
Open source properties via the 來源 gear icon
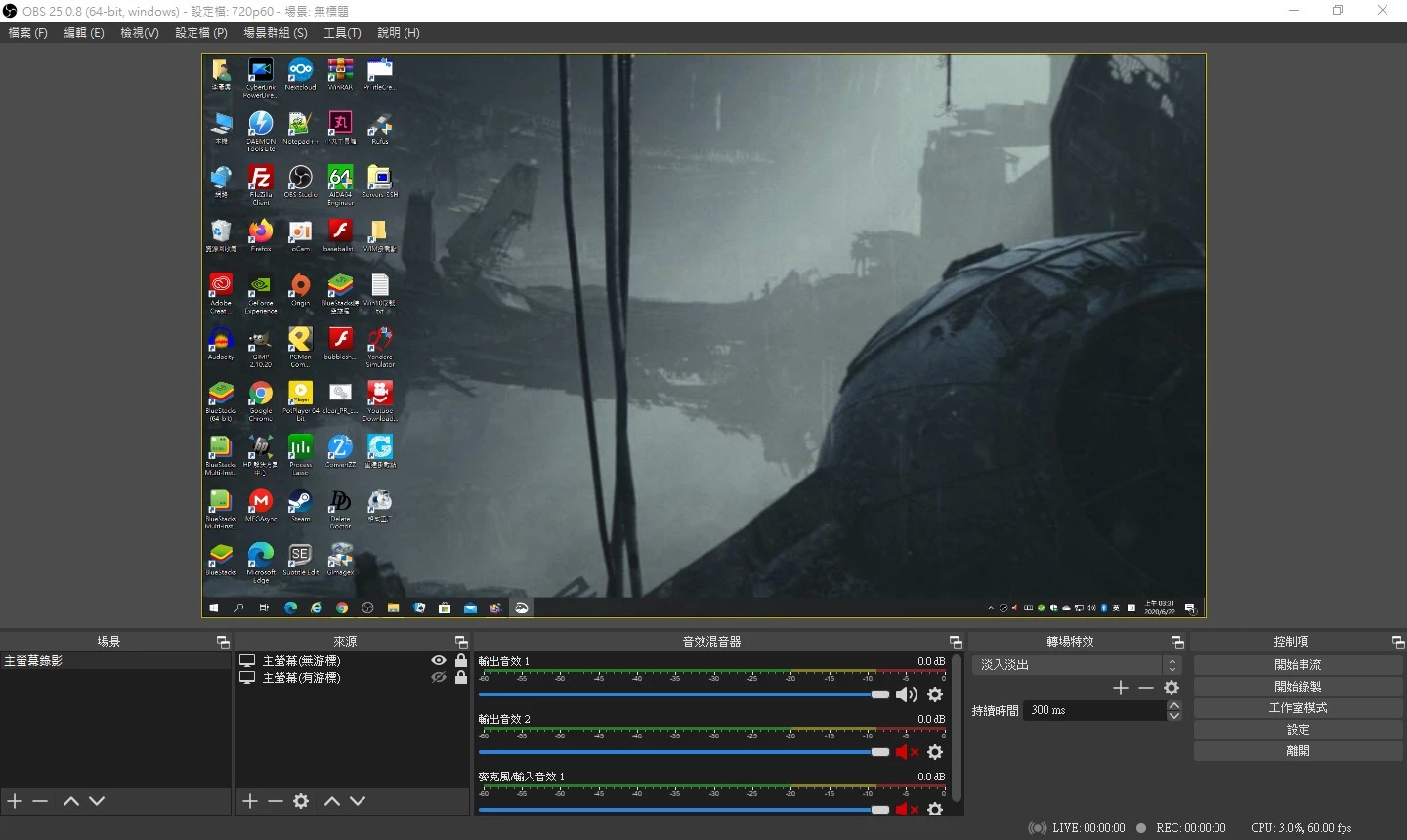pos(301,801)
